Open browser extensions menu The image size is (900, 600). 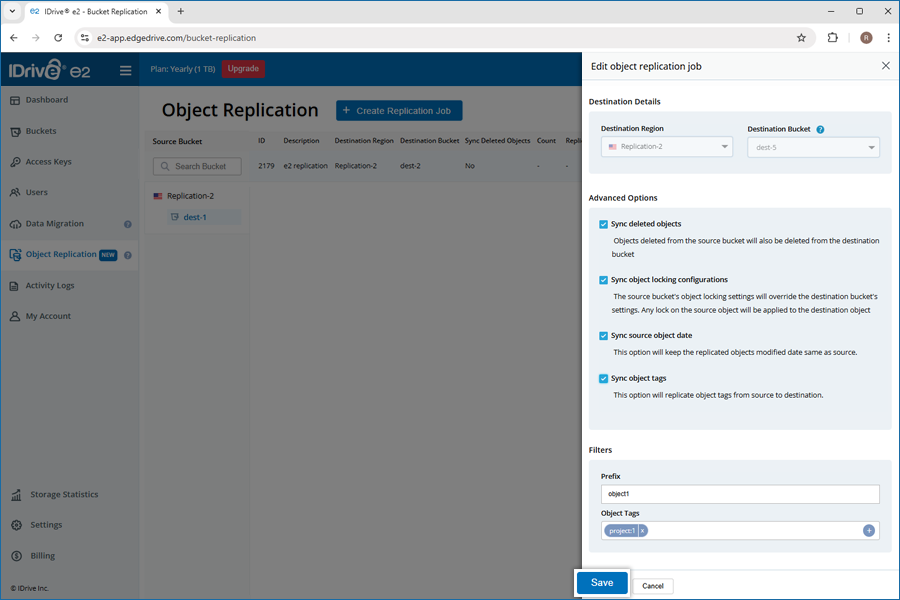(832, 38)
